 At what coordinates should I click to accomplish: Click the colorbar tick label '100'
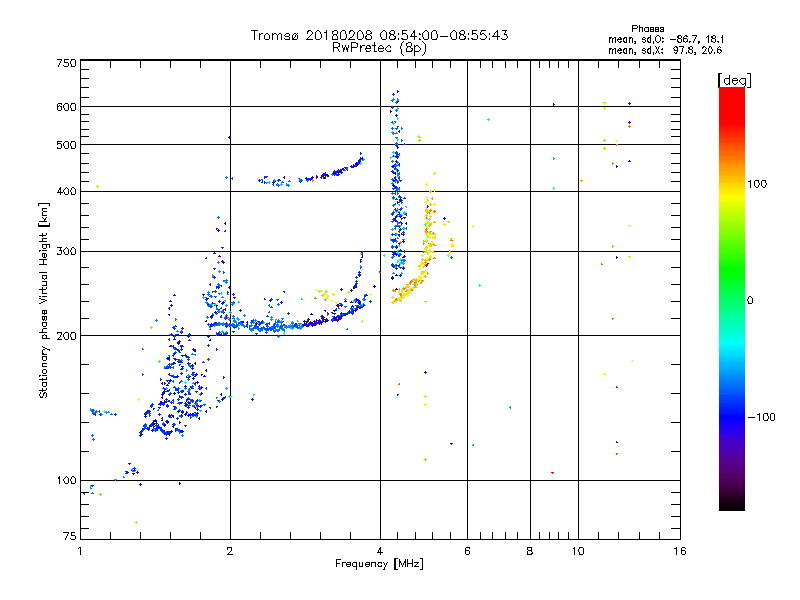pyautogui.click(x=757, y=184)
